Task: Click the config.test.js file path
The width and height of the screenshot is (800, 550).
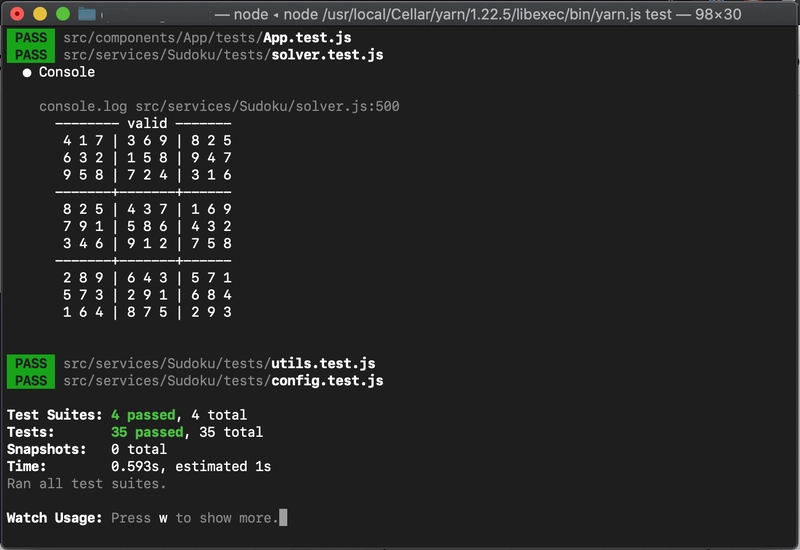Action: [223, 381]
